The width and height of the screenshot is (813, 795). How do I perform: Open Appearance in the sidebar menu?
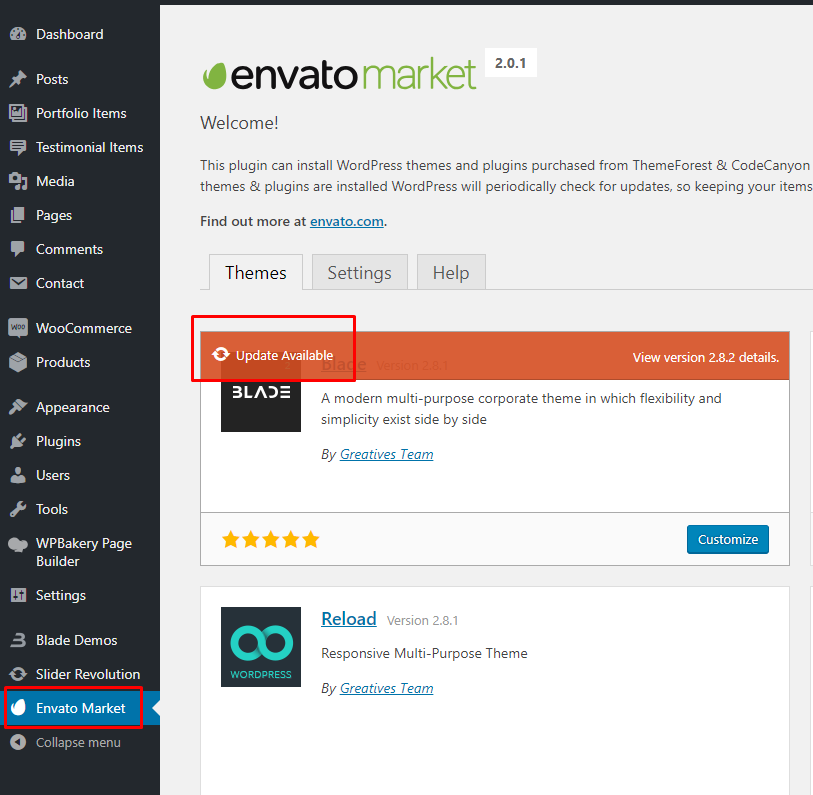coord(72,407)
